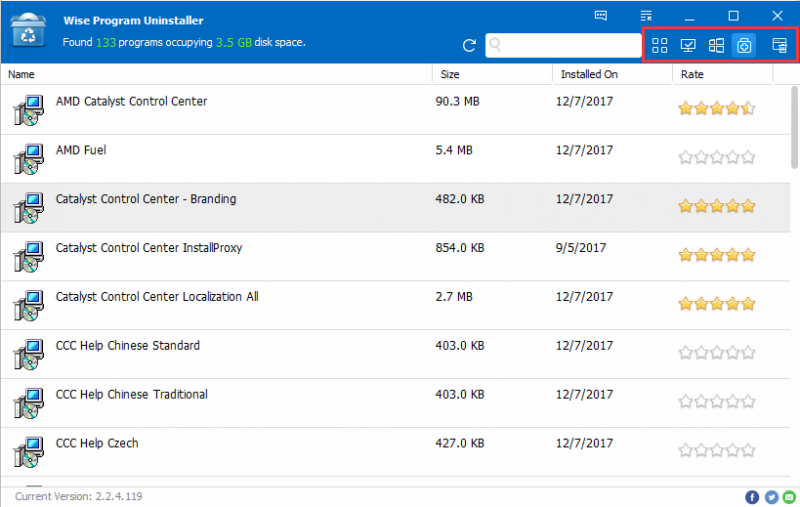
Task: Click the 854.0 KB size cell
Action: (x=459, y=248)
